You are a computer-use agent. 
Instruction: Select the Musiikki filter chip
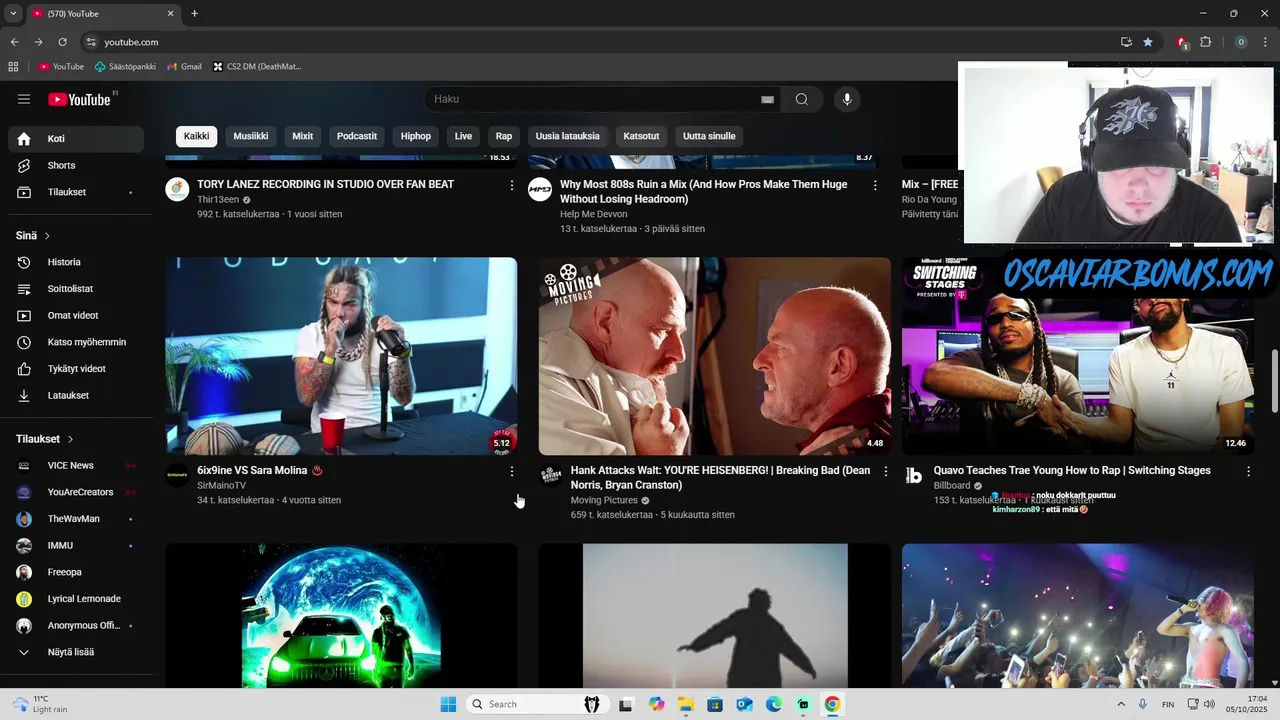point(251,136)
